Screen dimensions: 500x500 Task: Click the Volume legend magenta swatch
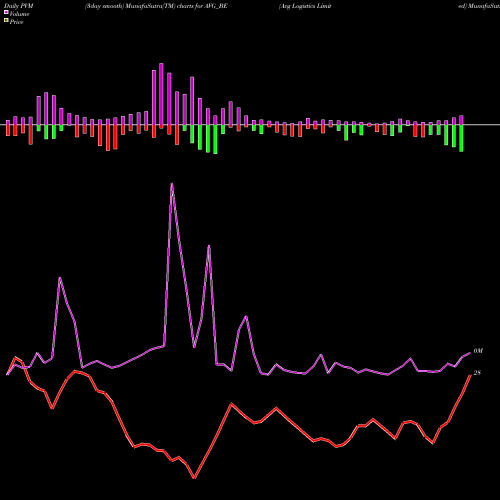coord(6,12)
